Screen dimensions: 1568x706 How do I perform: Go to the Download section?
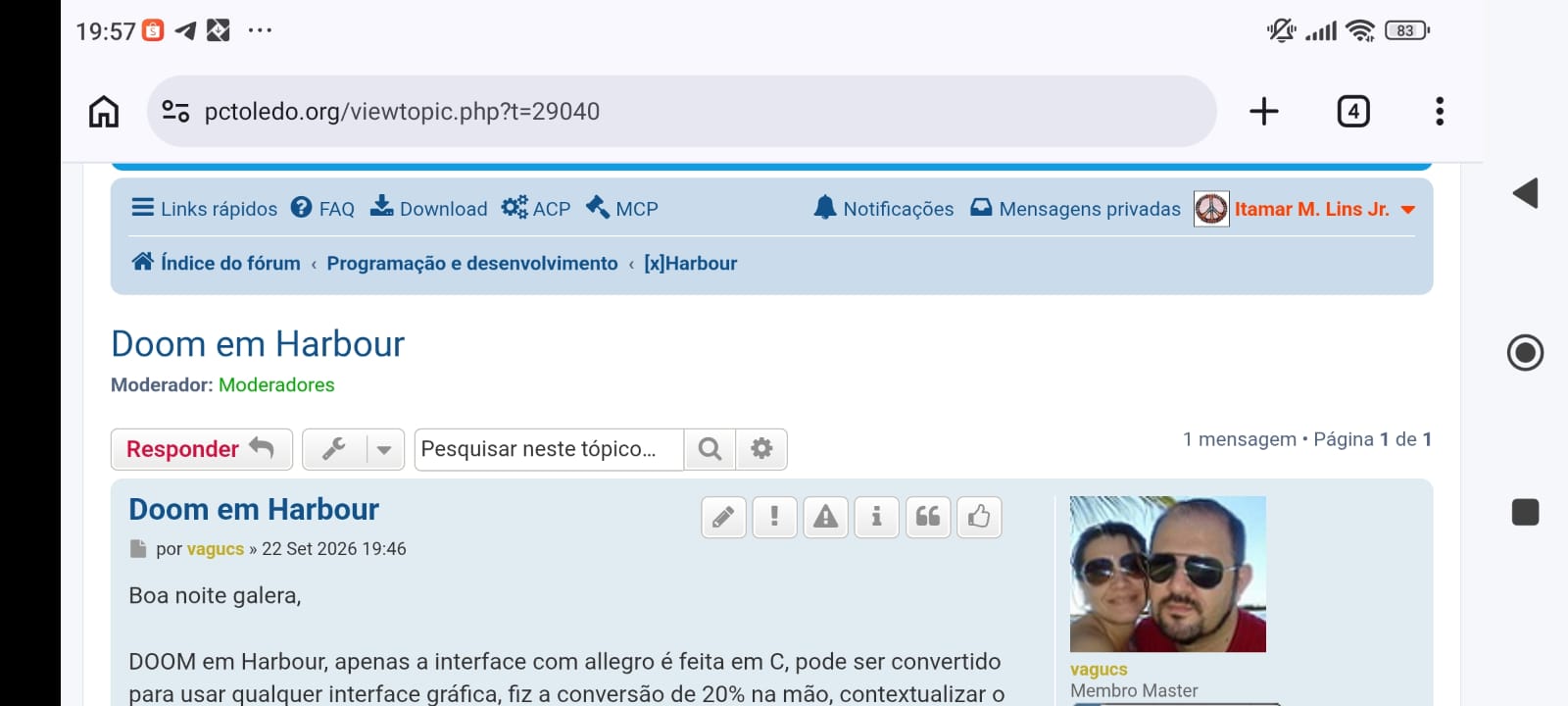click(428, 209)
